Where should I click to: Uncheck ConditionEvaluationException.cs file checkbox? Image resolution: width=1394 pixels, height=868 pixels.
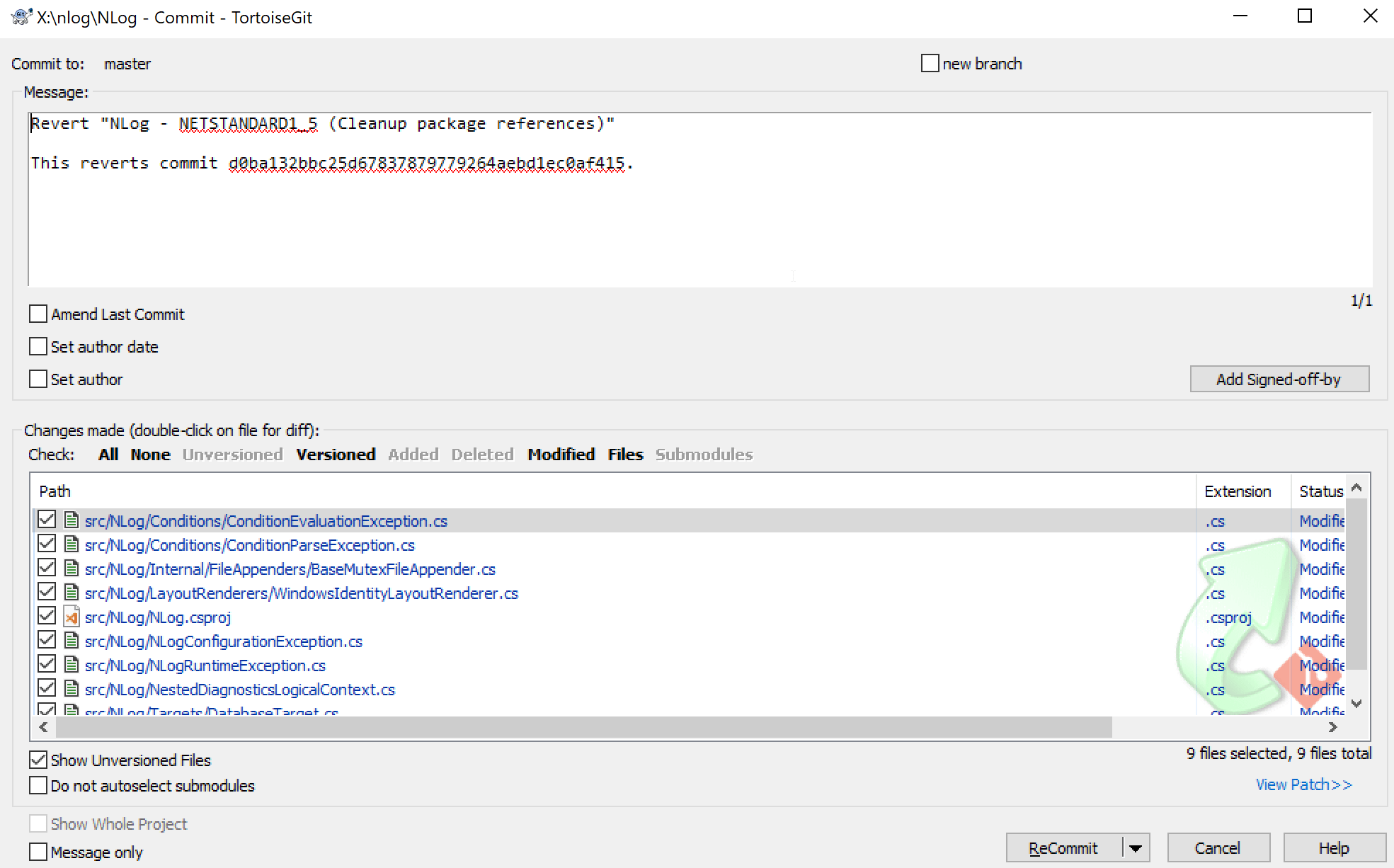47,520
